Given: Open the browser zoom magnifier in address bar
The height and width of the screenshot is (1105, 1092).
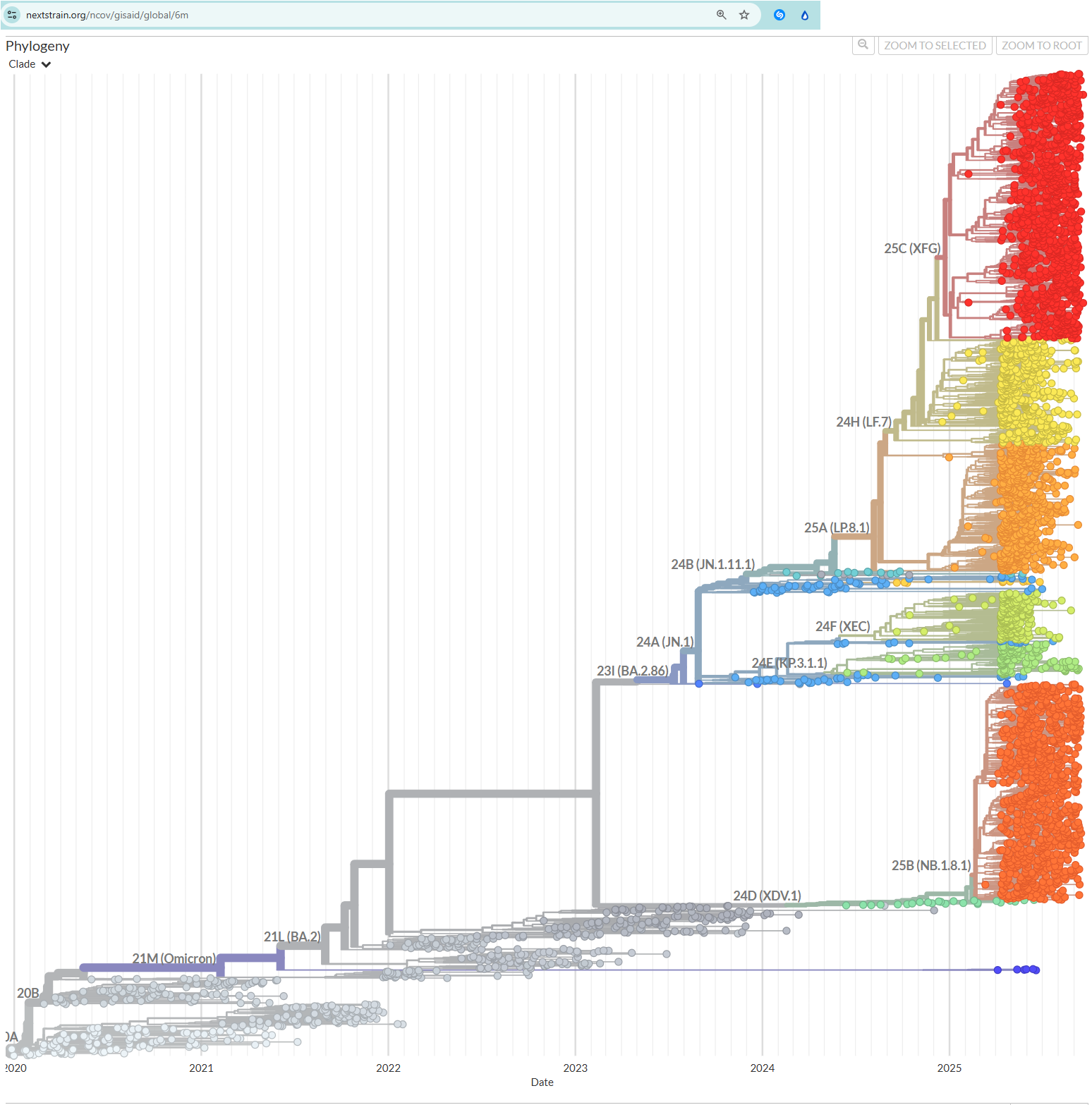Looking at the screenshot, I should pos(721,15).
